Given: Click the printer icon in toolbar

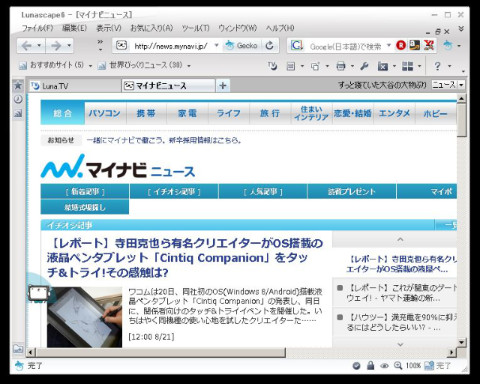Looking at the screenshot, I should pyautogui.click(x=341, y=66).
